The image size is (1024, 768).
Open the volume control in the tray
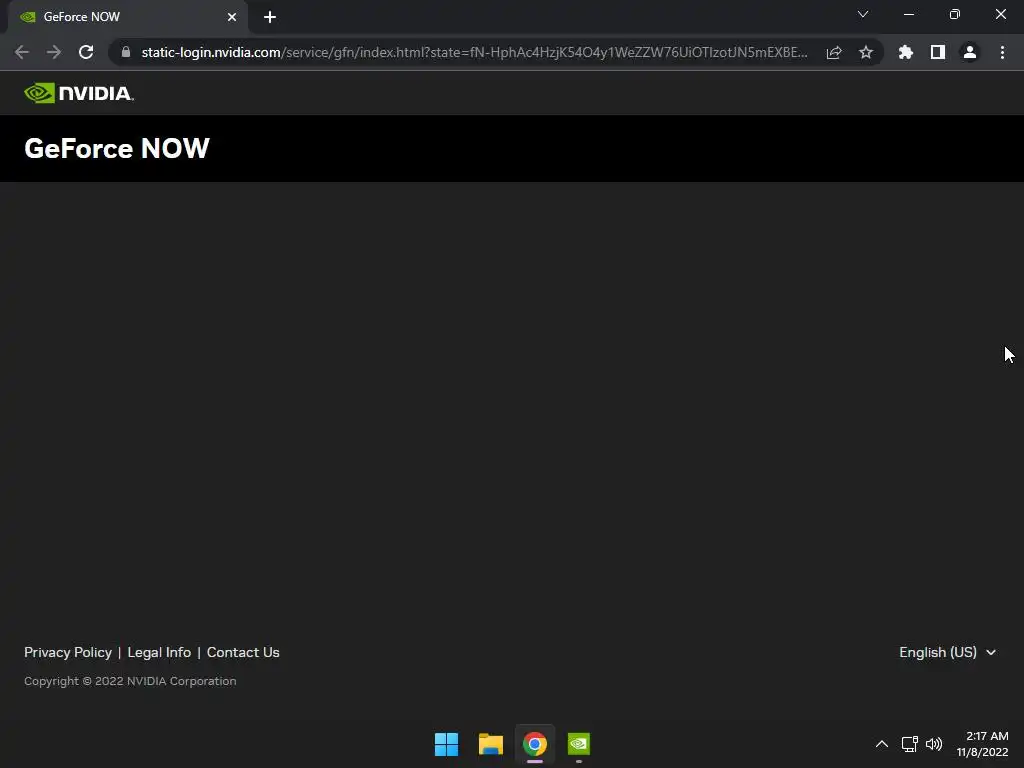(934, 744)
